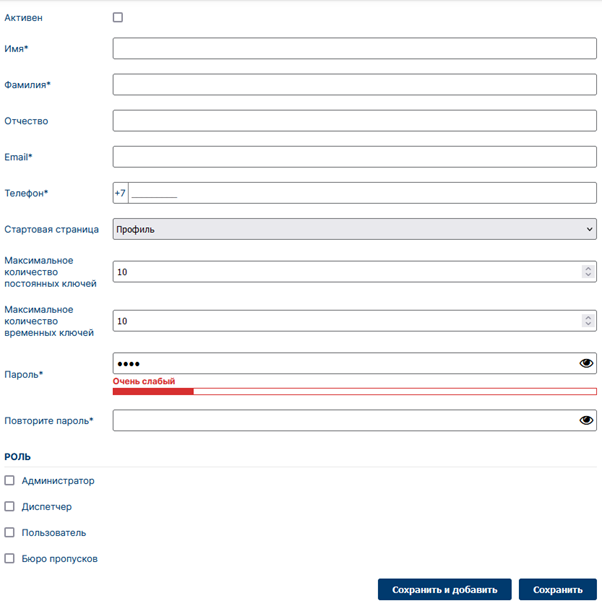The width and height of the screenshot is (602, 606).
Task: Click the Отчество input field
Action: point(354,121)
